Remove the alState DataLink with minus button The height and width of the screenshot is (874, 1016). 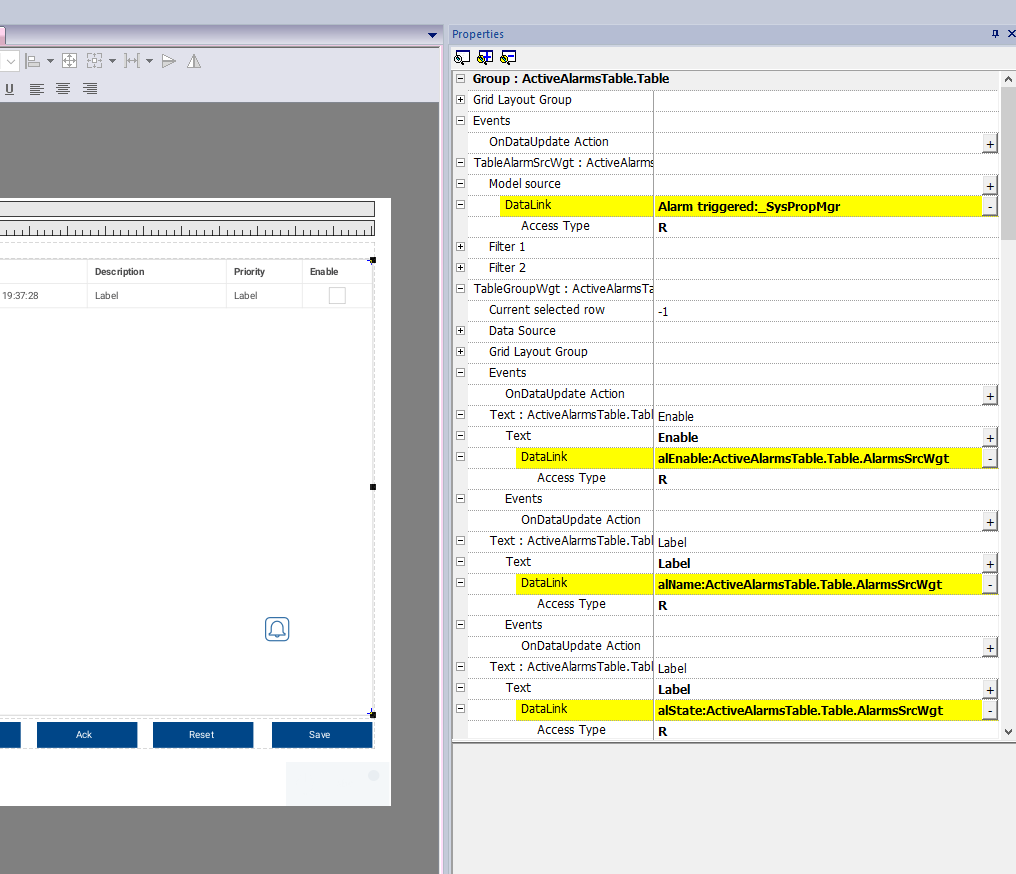989,711
